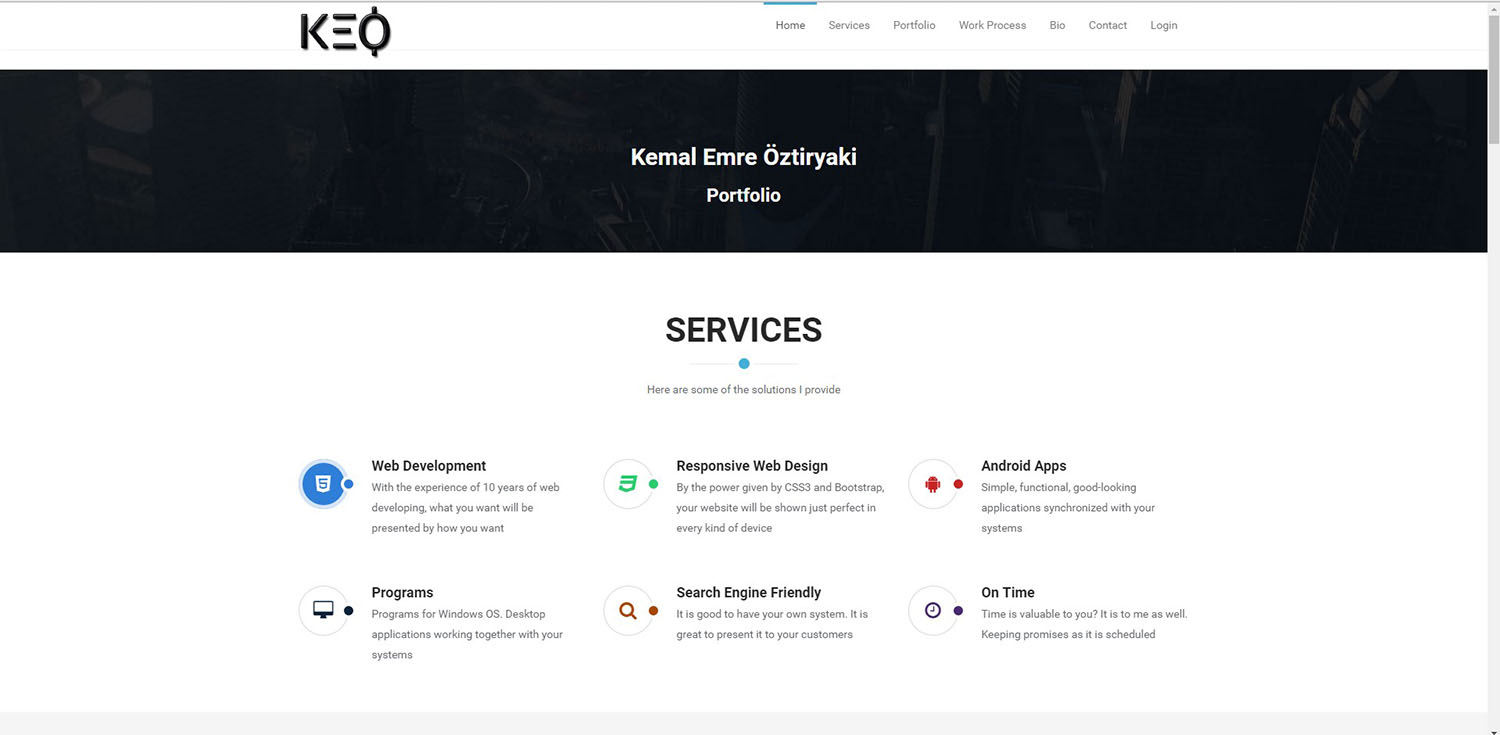Open the Home nav item
Image resolution: width=1500 pixels, height=735 pixels.
coord(790,26)
